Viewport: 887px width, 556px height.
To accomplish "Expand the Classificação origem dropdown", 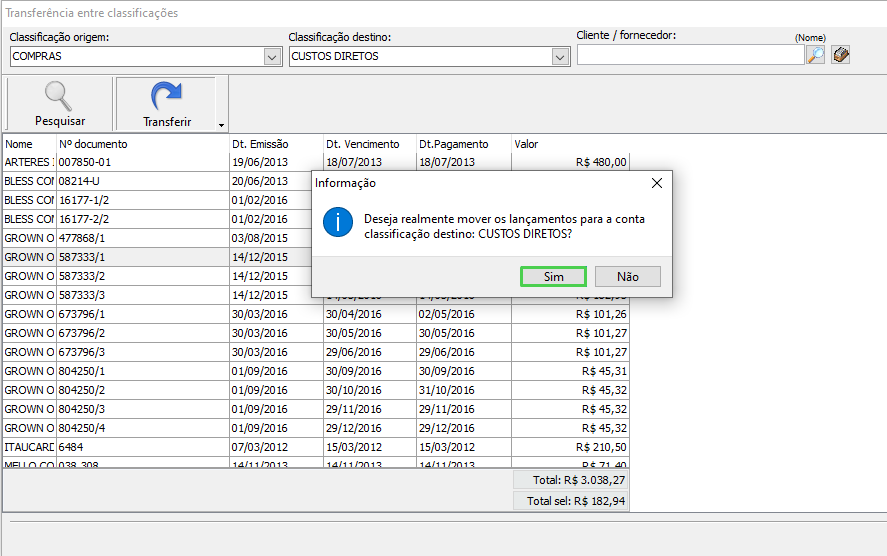I will point(272,57).
